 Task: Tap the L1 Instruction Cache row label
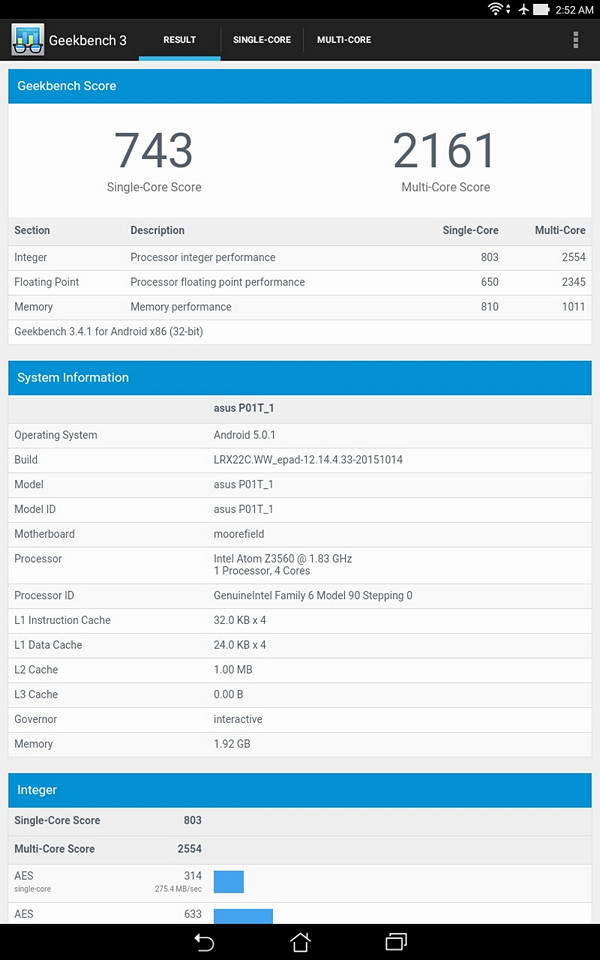pos(62,620)
